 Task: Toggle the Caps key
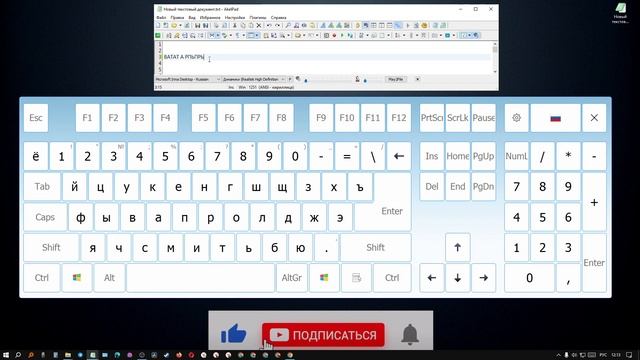point(45,217)
